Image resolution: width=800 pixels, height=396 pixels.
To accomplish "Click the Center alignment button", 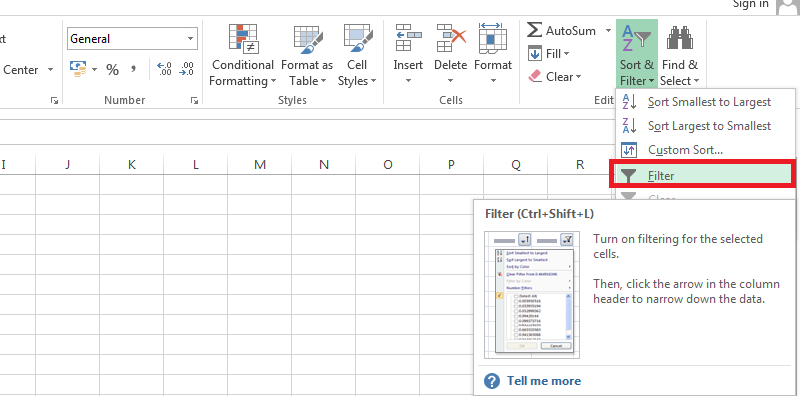I will click(x=20, y=70).
